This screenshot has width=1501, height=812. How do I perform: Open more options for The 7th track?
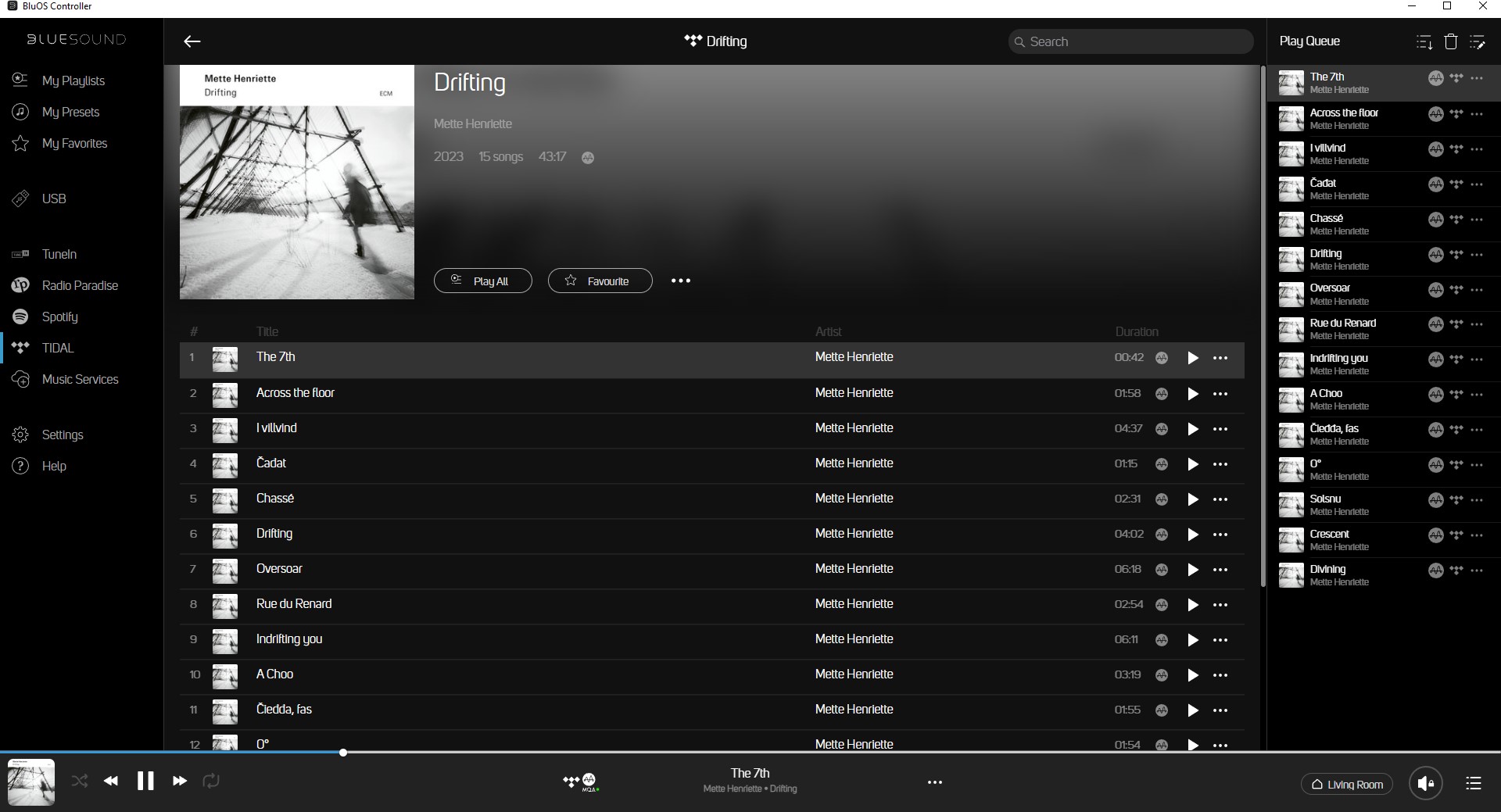coord(1220,358)
